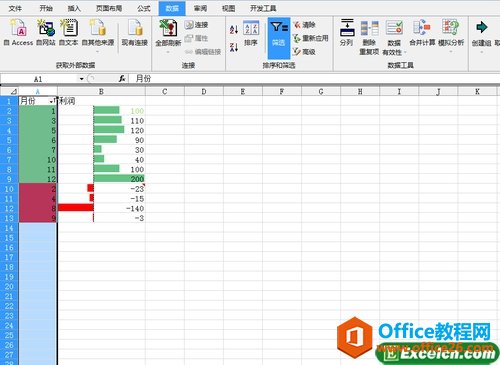Open the Sort (排序) dialog
The image size is (500, 365).
251,33
